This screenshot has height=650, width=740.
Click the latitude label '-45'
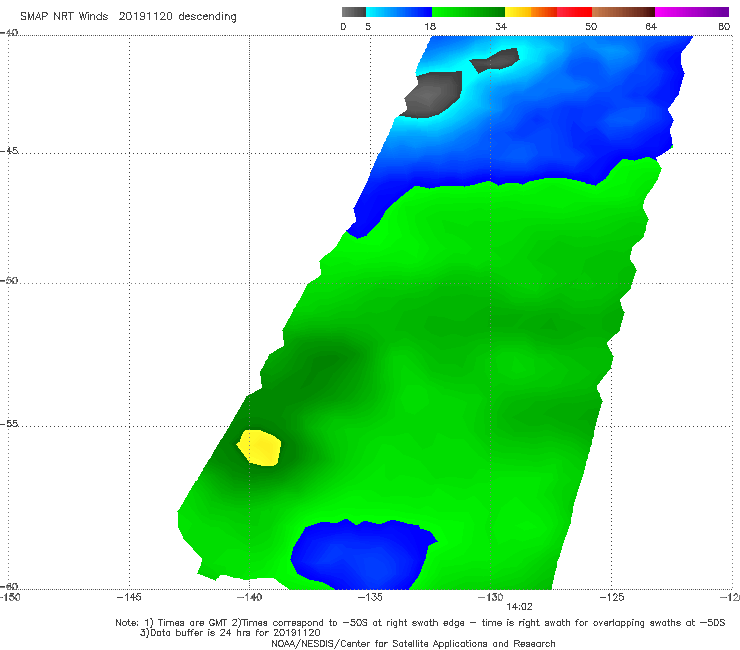tap(9, 151)
